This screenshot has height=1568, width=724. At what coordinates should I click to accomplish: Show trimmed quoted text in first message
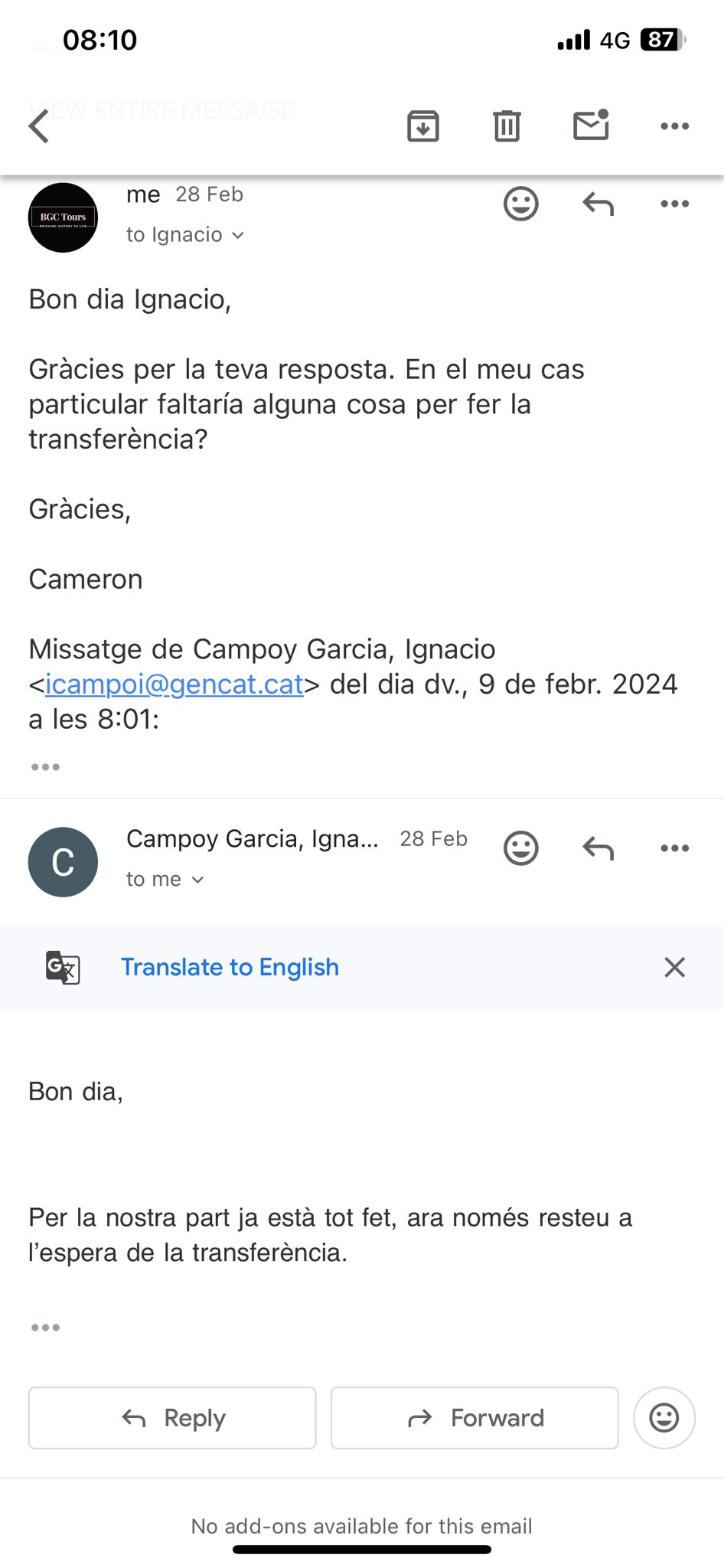pos(45,766)
